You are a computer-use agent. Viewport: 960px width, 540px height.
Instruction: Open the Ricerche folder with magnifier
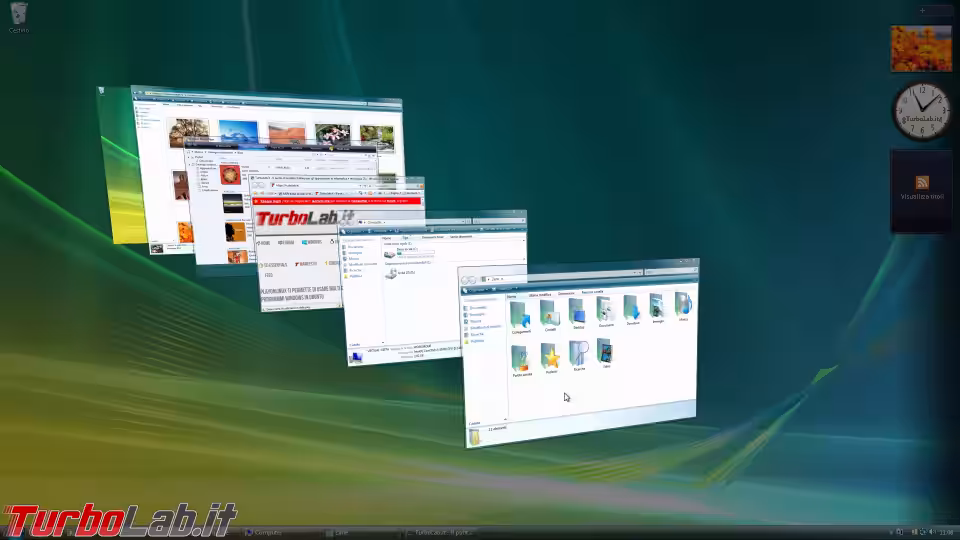pyautogui.click(x=578, y=353)
